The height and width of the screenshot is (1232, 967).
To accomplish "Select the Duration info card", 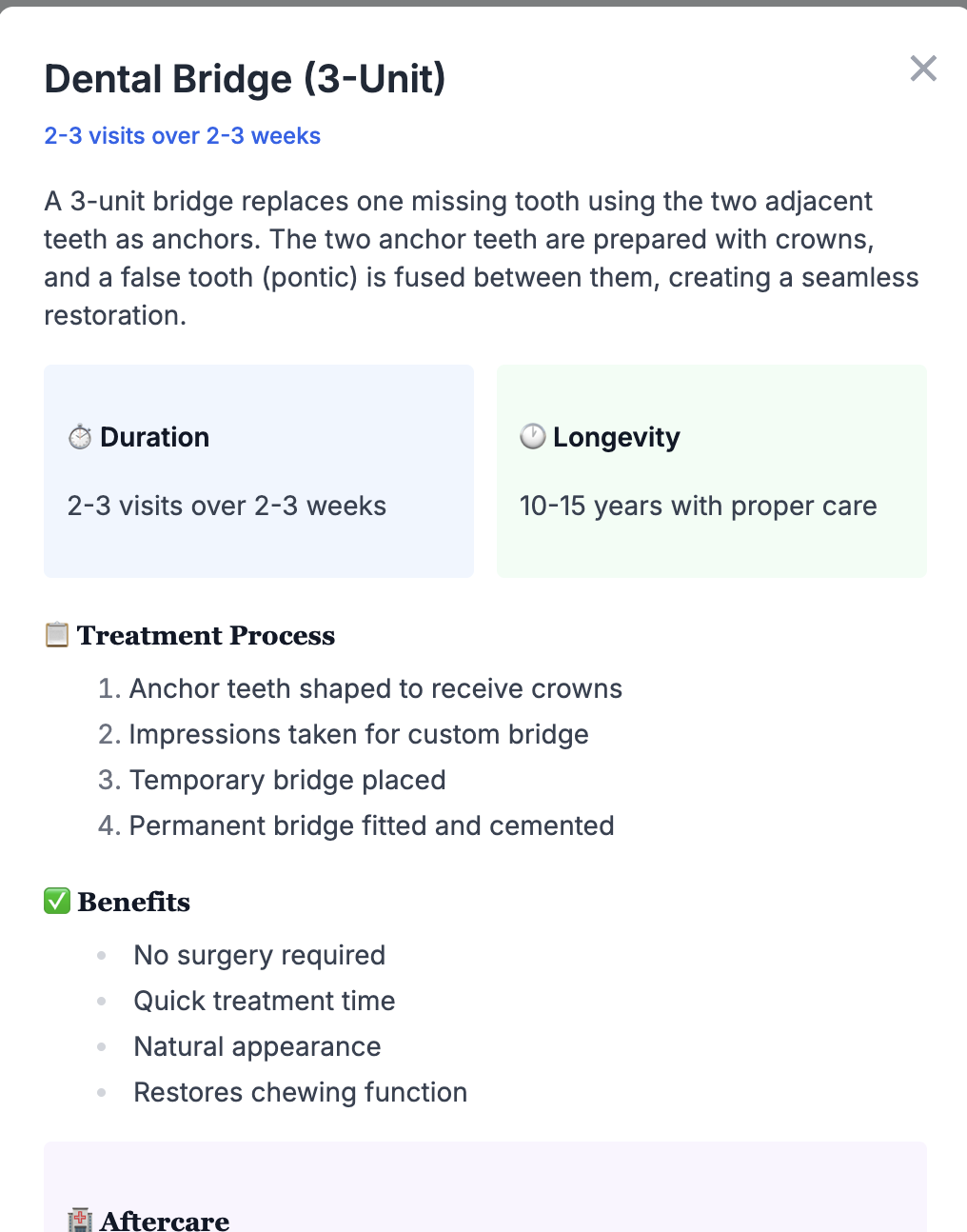I will click(x=258, y=470).
